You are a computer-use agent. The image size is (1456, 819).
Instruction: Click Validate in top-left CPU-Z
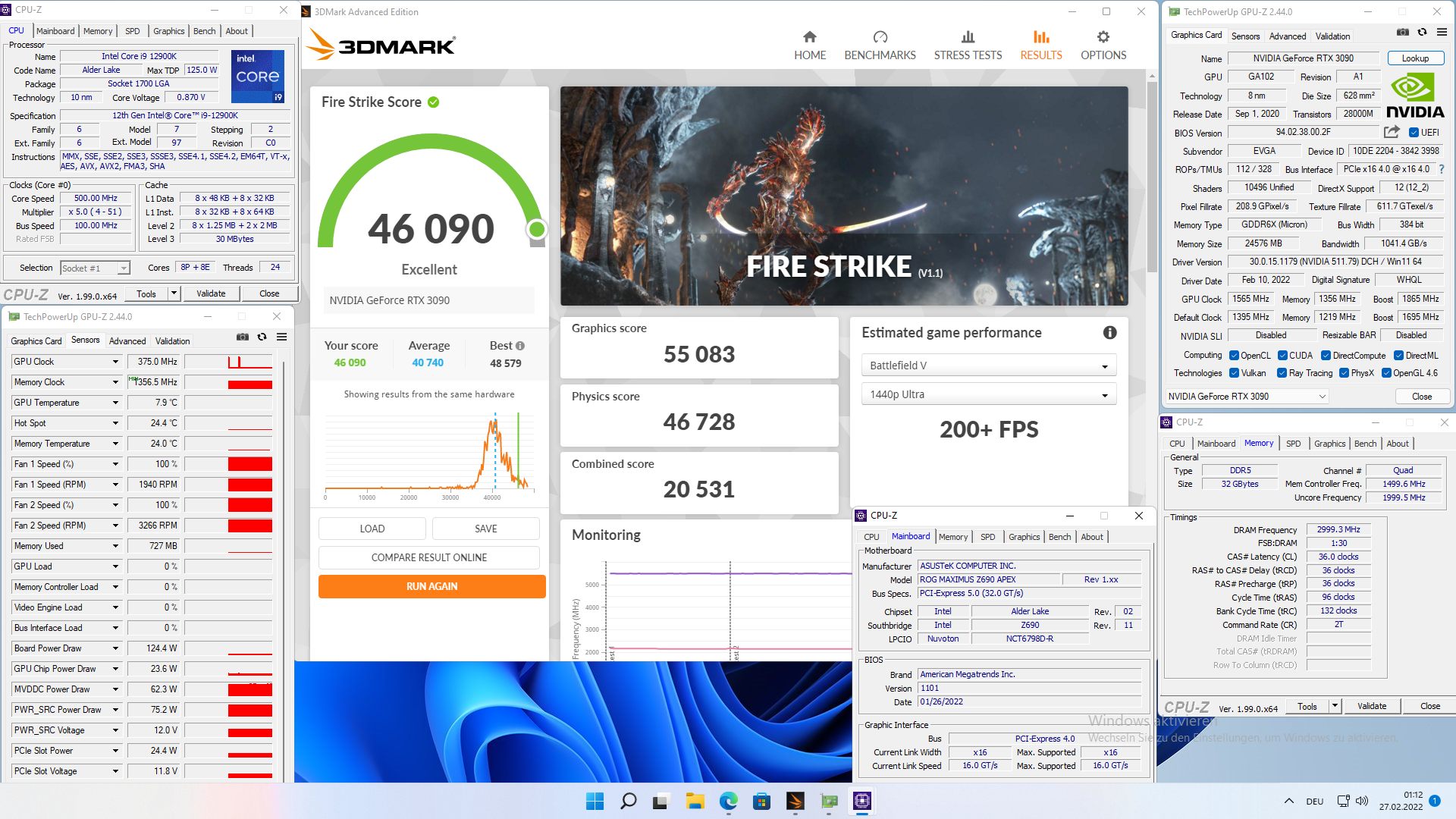coord(211,293)
